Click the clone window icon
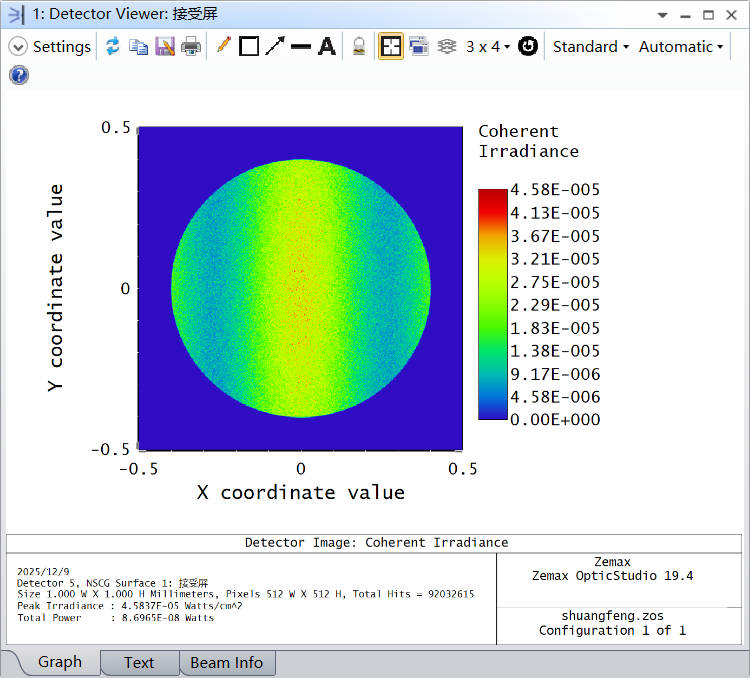 [419, 46]
